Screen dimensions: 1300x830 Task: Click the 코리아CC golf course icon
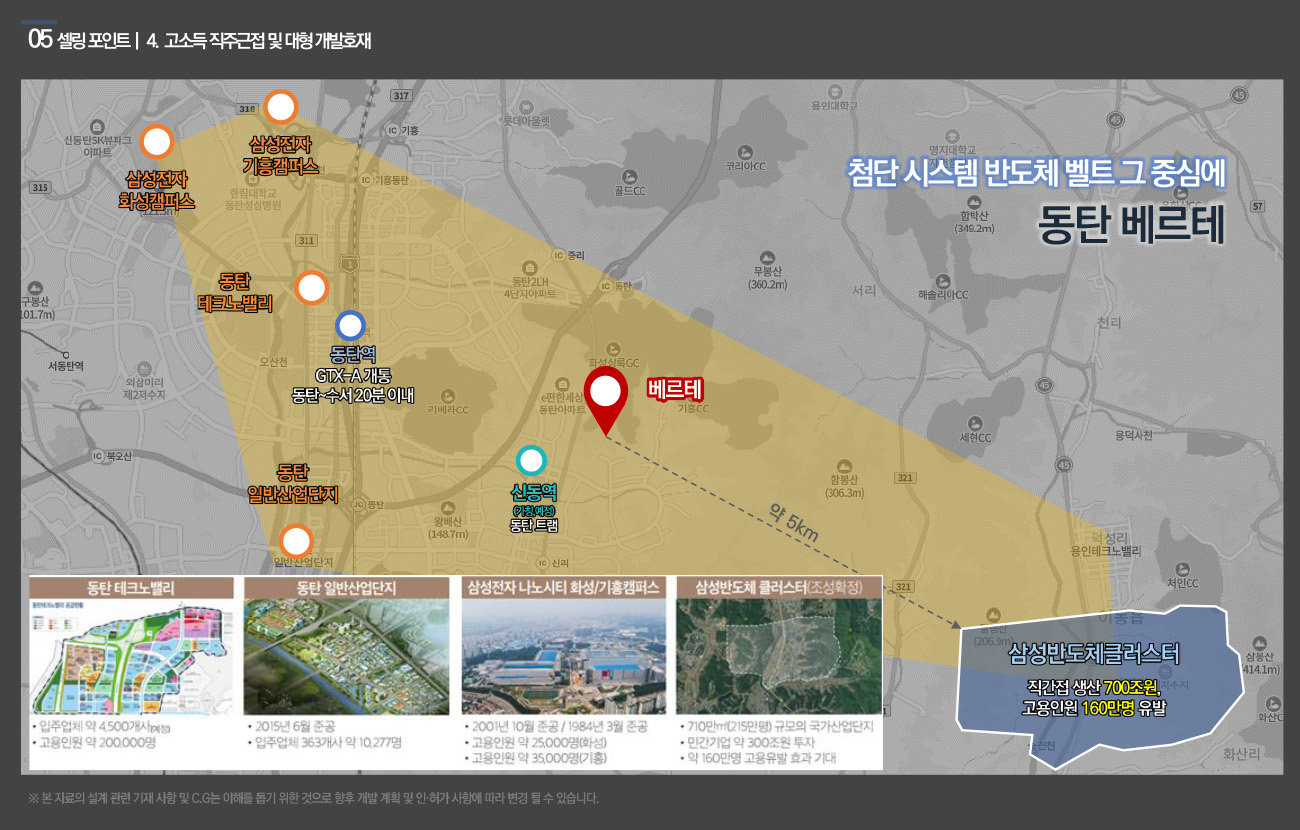(745, 150)
